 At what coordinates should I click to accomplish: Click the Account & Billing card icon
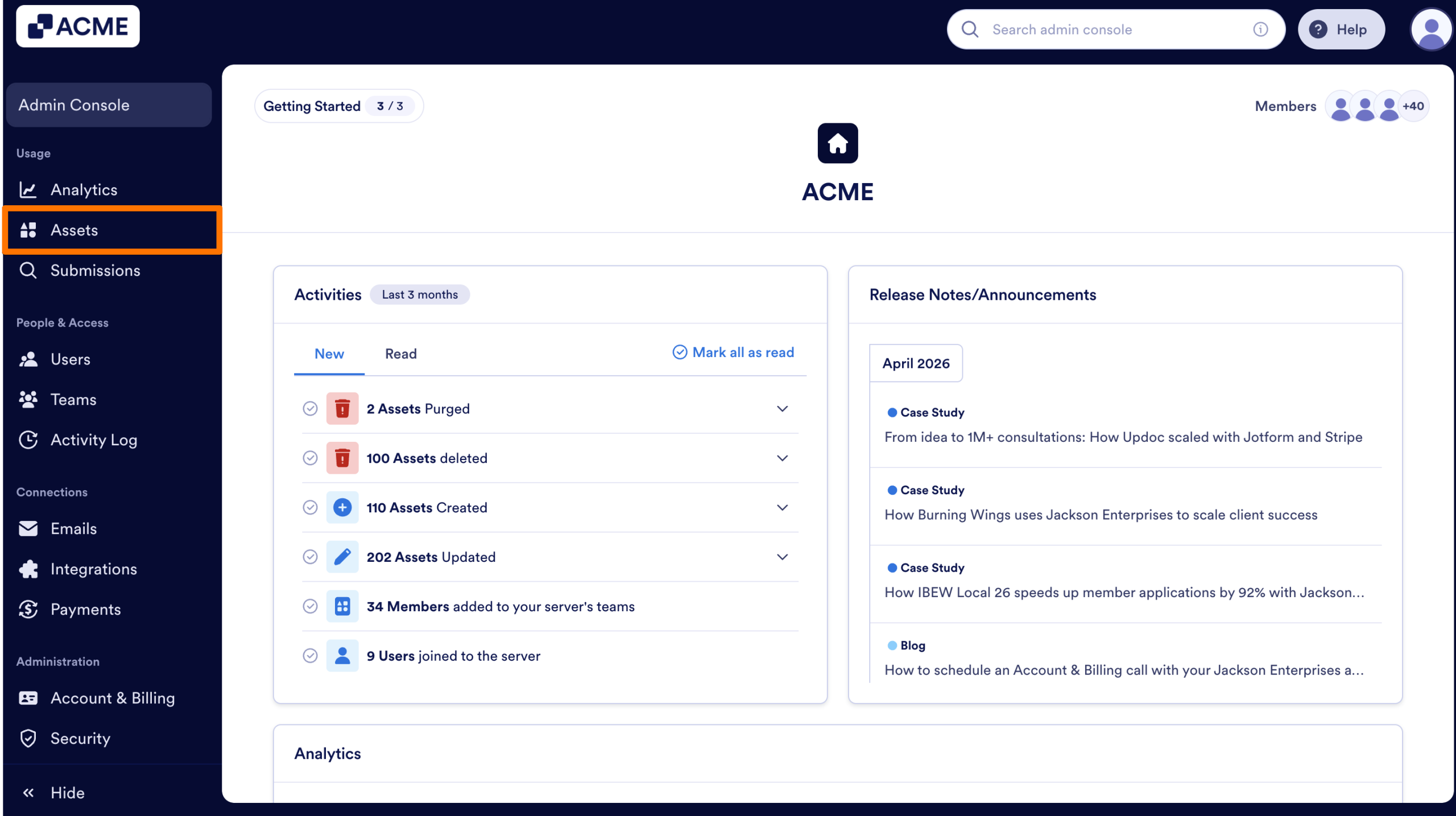point(28,698)
